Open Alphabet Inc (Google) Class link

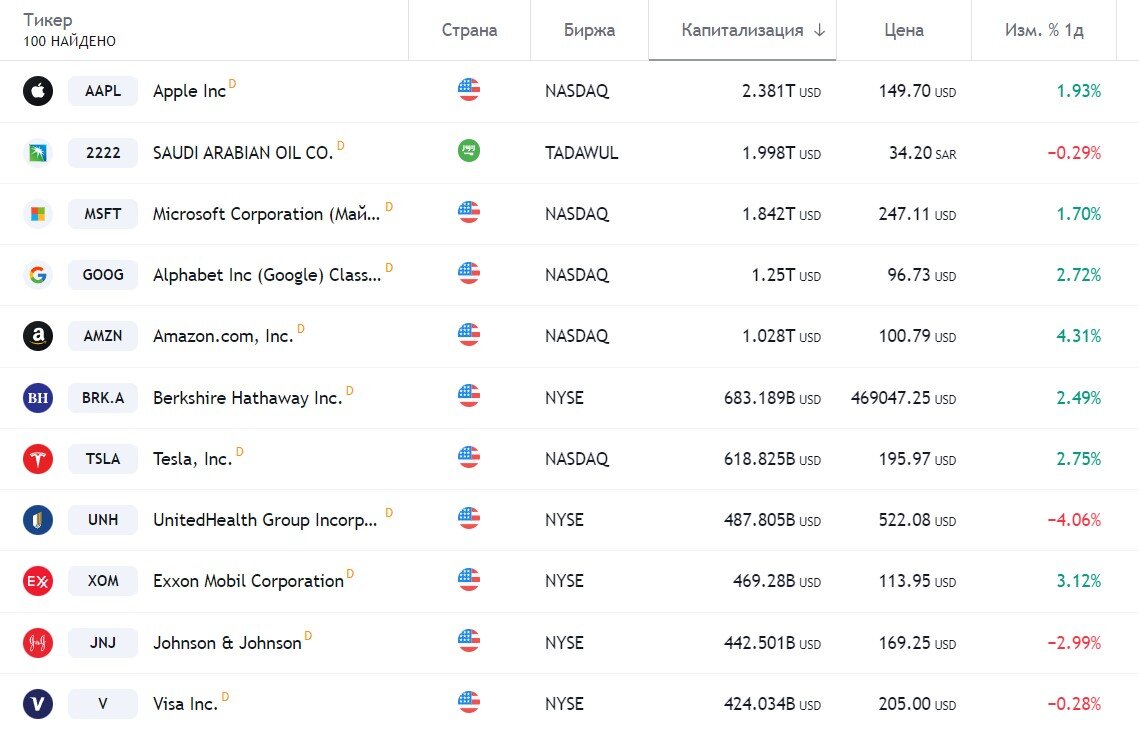point(267,275)
